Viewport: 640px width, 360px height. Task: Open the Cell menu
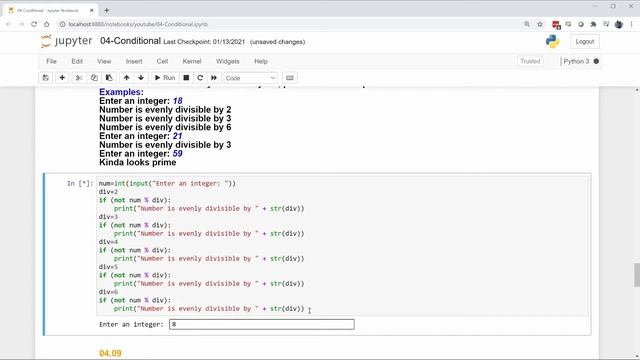click(162, 61)
